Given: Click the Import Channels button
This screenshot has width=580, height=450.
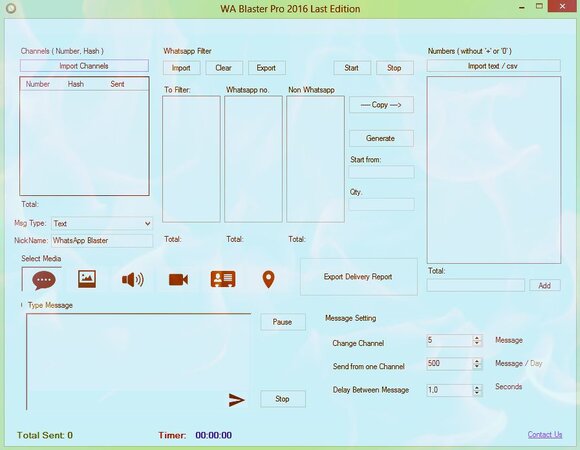Looking at the screenshot, I should [84, 66].
